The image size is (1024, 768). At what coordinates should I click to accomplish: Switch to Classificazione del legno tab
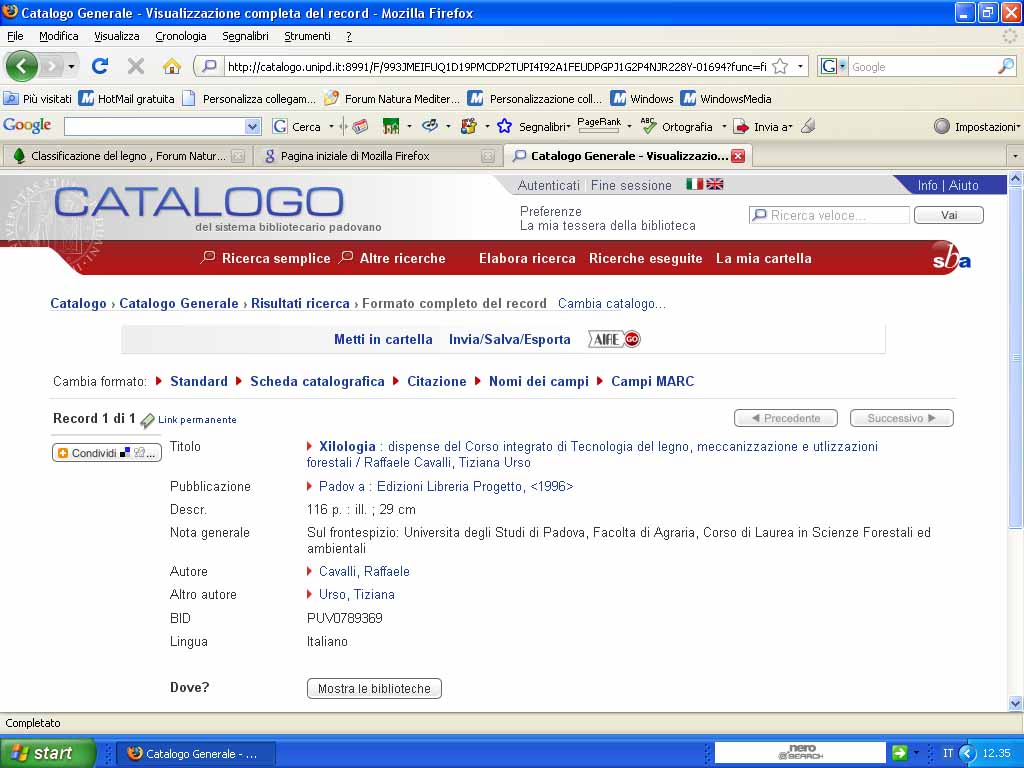[x=127, y=156]
